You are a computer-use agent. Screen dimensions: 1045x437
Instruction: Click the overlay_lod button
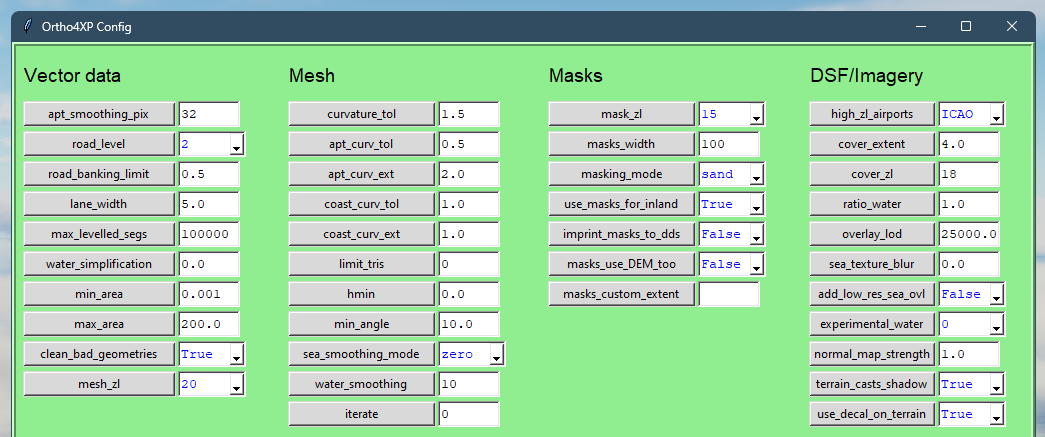[872, 234]
